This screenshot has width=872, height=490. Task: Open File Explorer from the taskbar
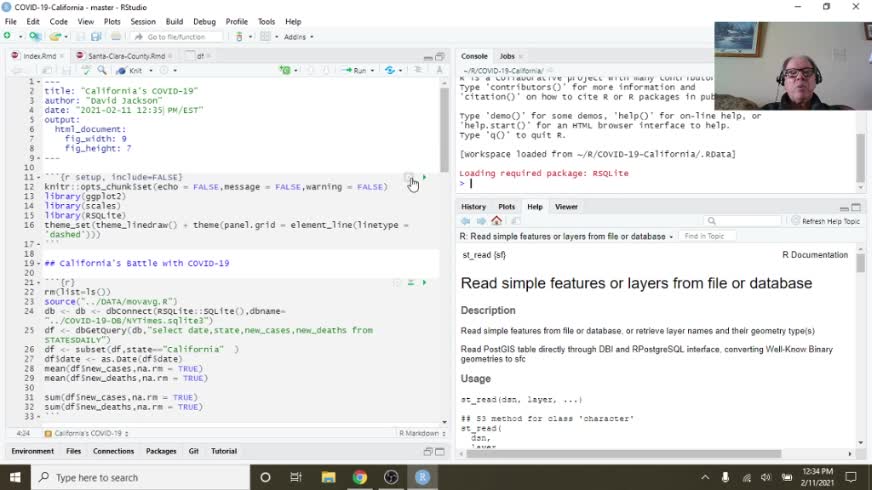(x=329, y=477)
